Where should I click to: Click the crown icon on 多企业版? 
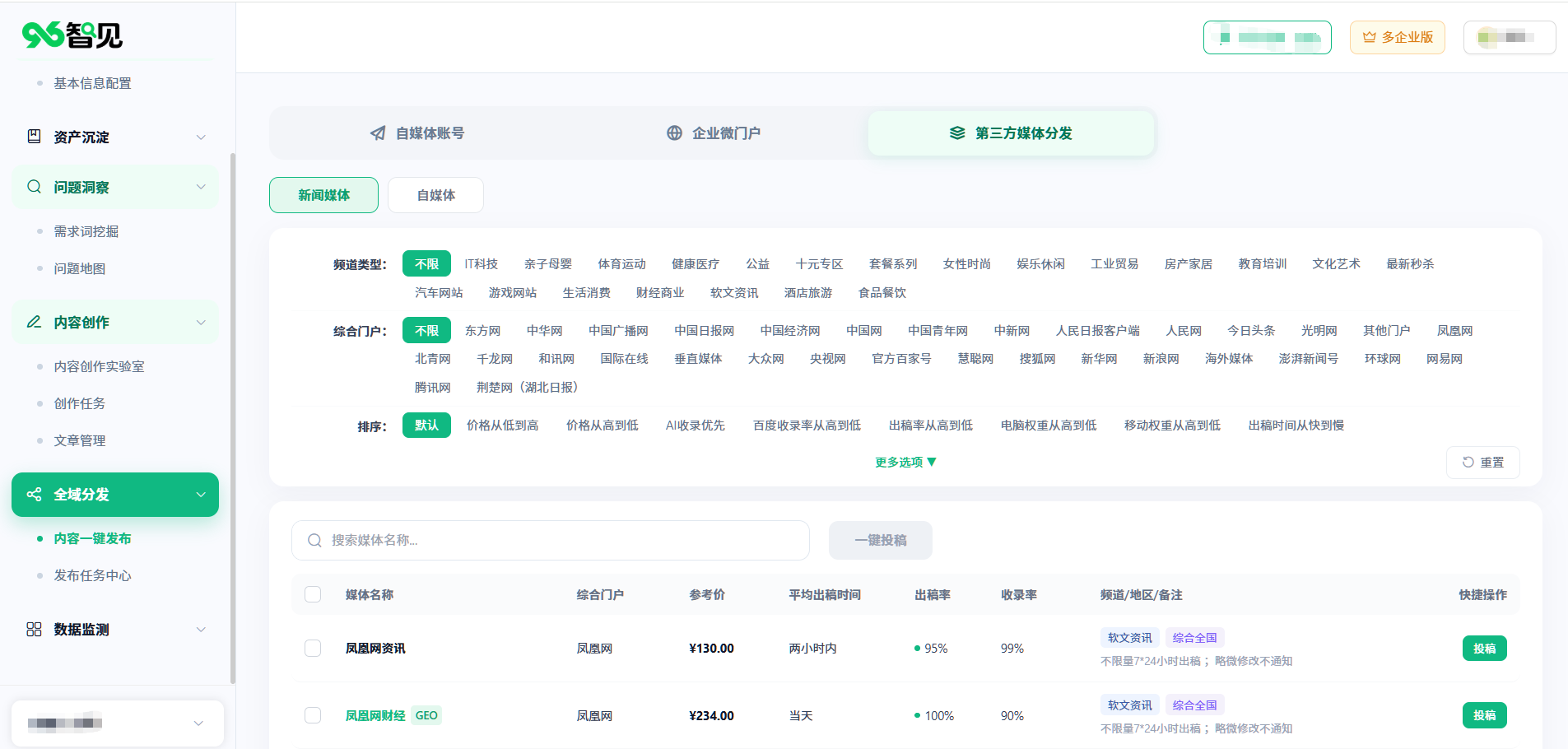1370,37
